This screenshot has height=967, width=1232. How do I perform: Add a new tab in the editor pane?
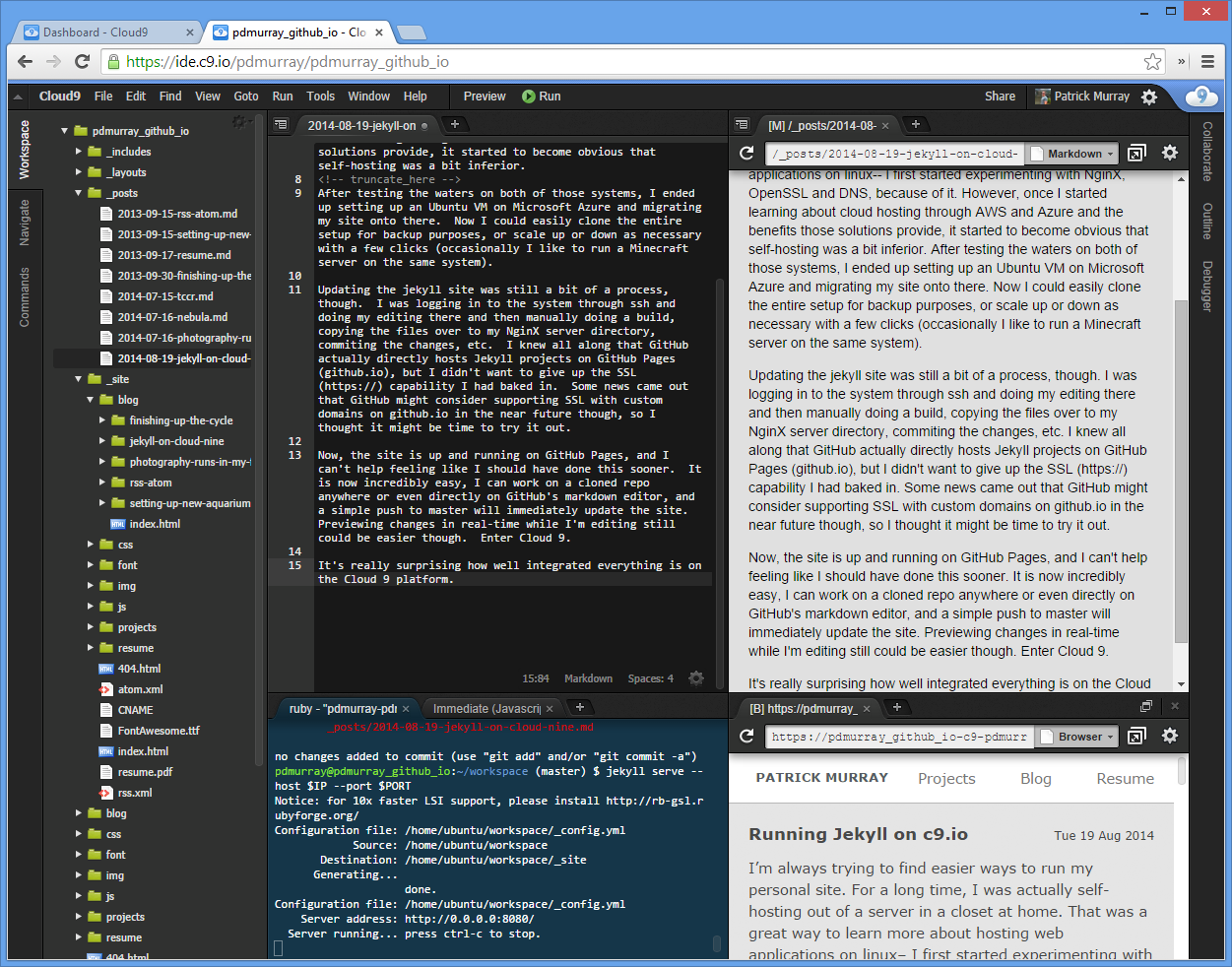pyautogui.click(x=455, y=124)
